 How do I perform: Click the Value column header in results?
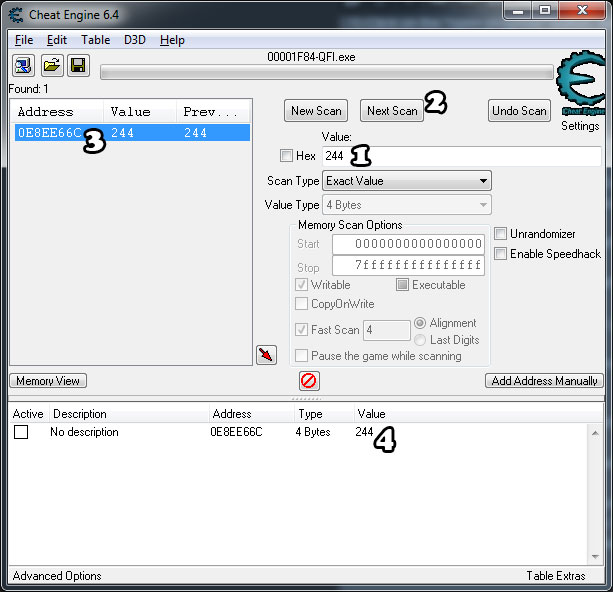coord(140,112)
